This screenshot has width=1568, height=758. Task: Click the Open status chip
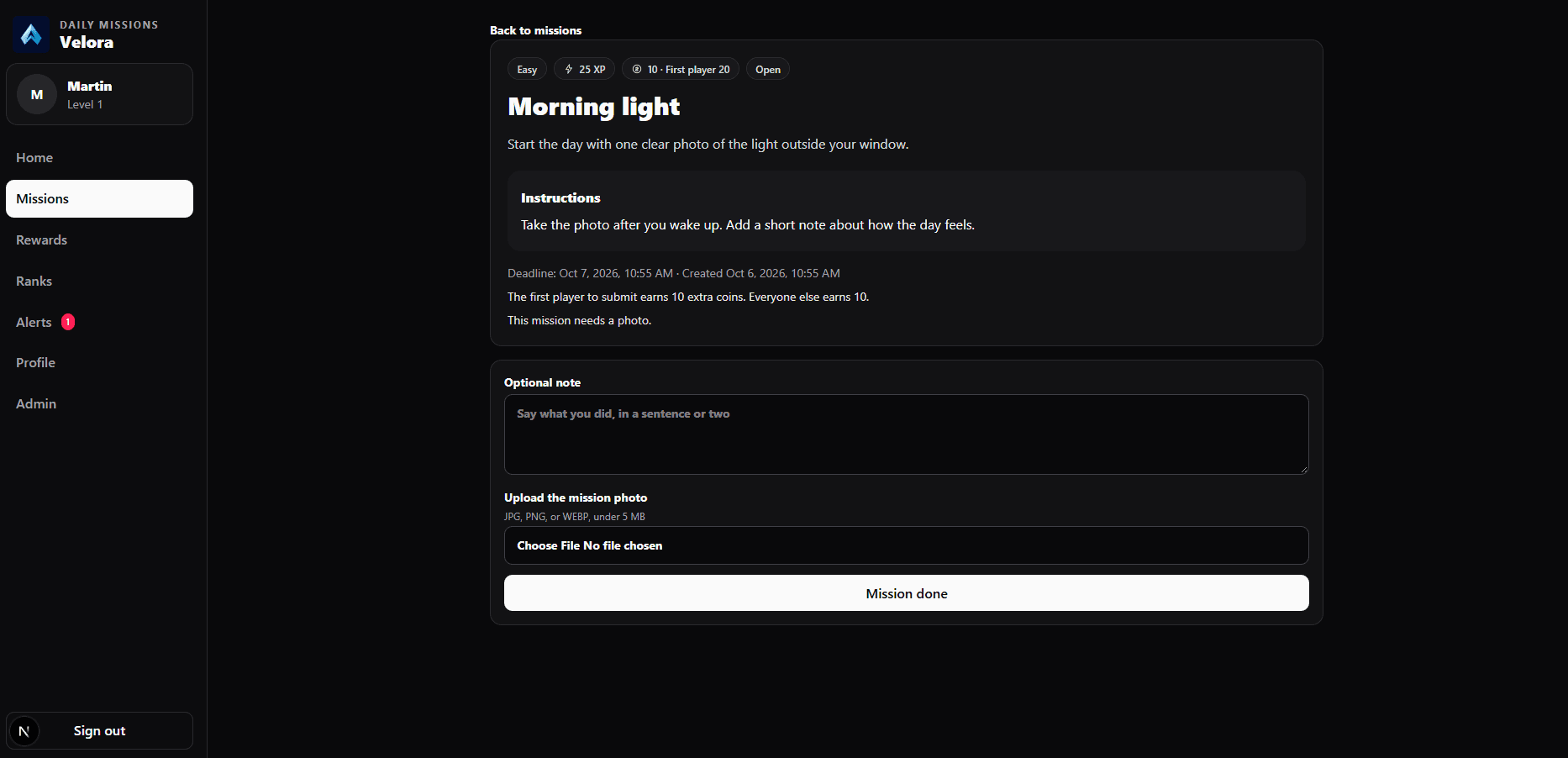pos(767,70)
